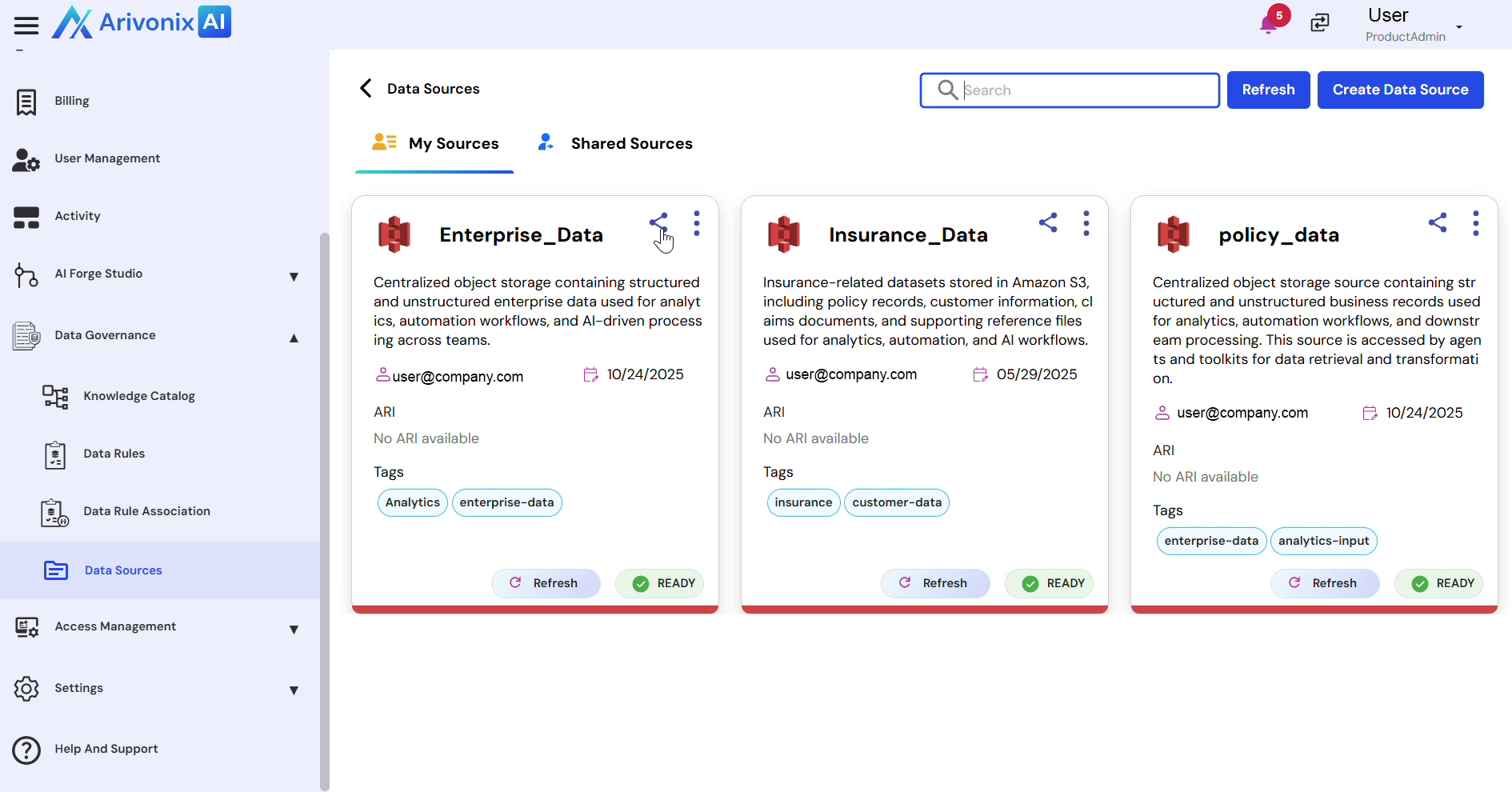This screenshot has height=792, width=1512.
Task: Open Knowledge Catalog in the sidebar
Action: pos(138,396)
